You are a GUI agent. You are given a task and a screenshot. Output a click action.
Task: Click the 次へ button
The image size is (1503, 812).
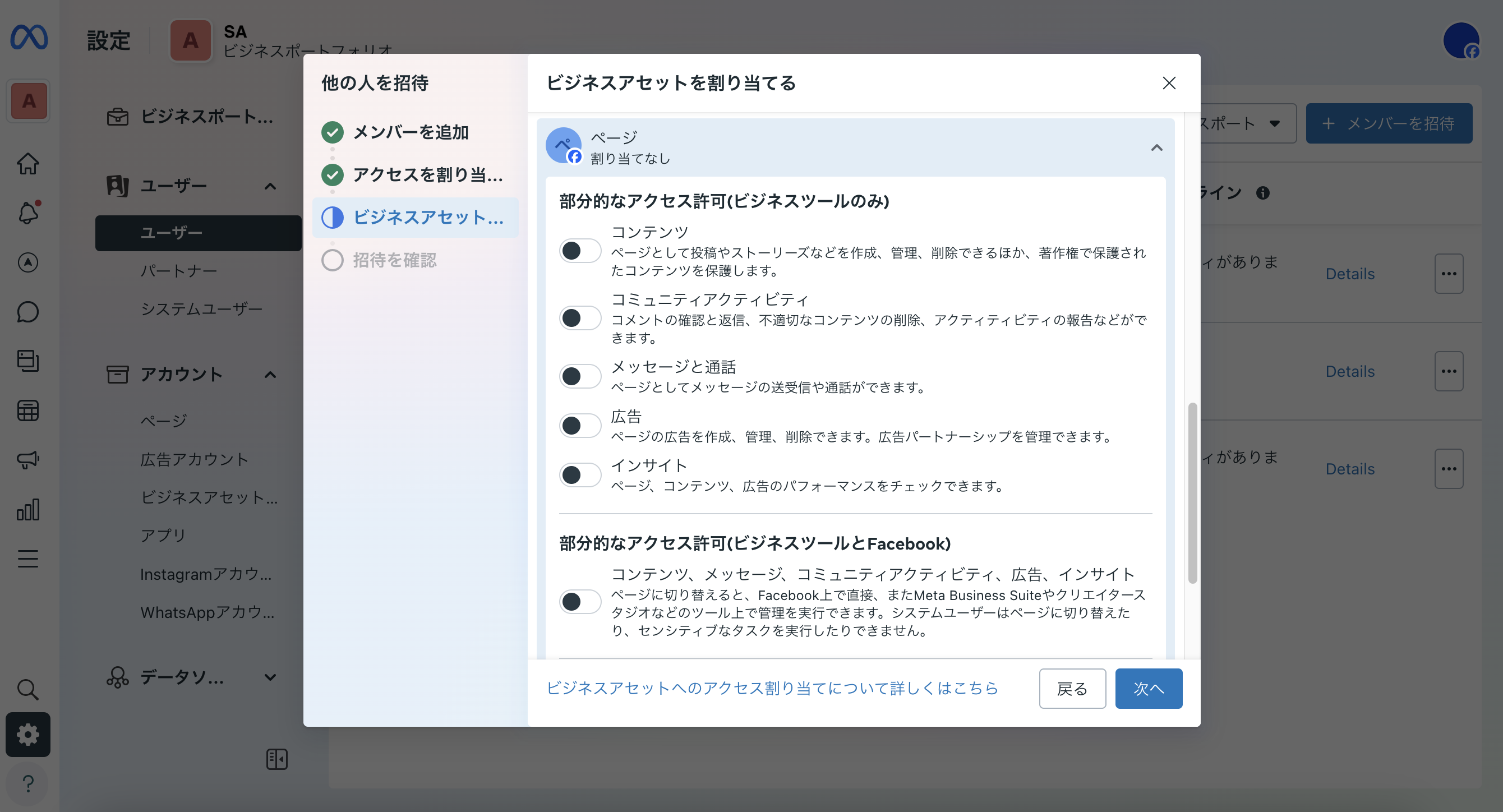[1147, 688]
